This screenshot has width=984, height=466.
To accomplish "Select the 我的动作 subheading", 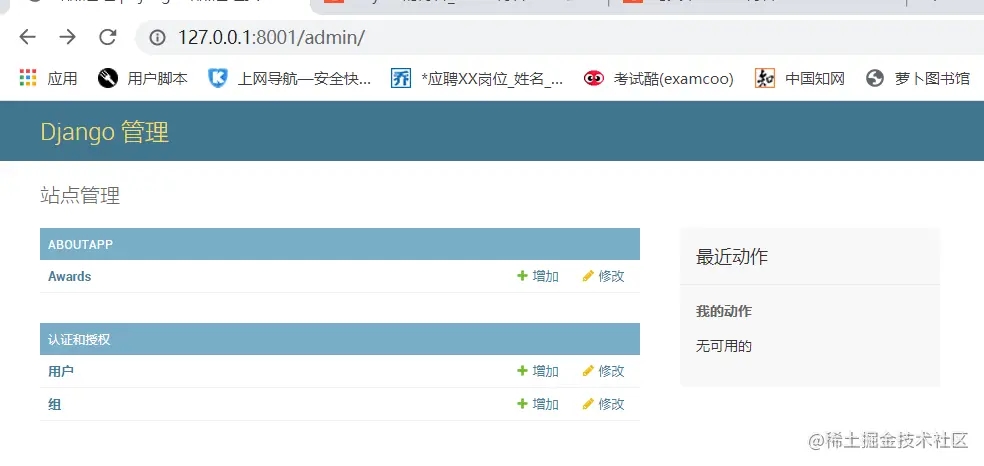I will coord(724,312).
